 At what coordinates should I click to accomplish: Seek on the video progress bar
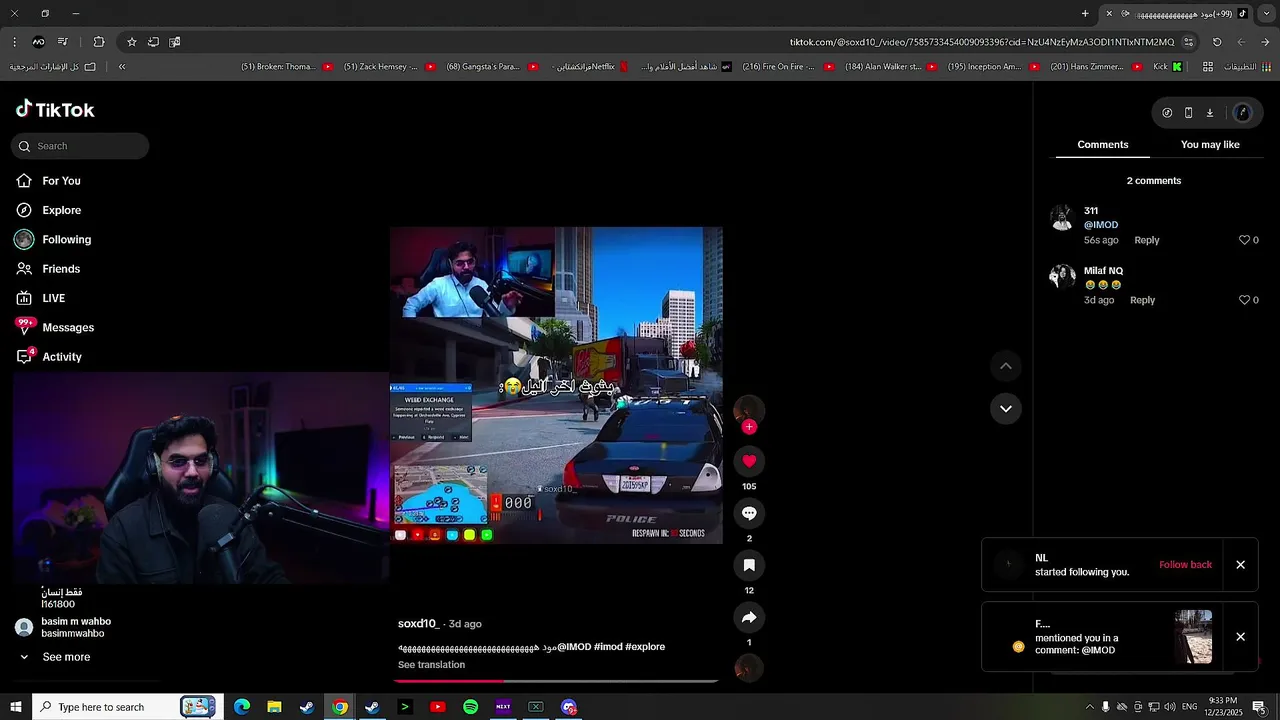point(555,681)
